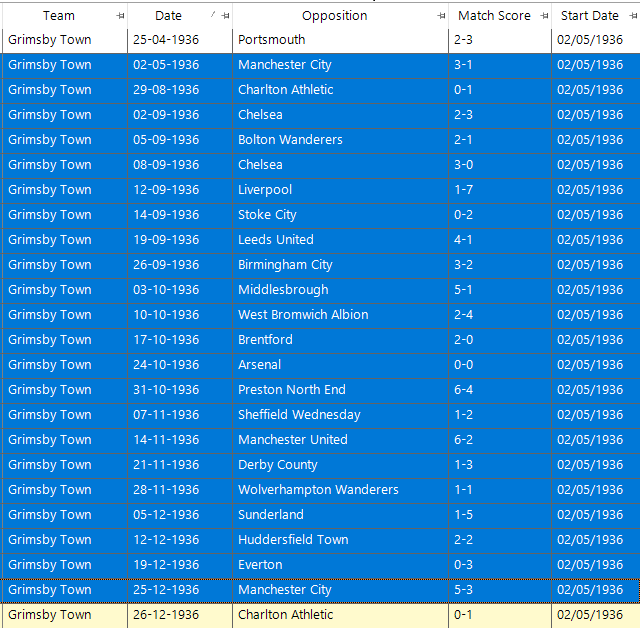Select the Birmingham City cell
Image resolution: width=640 pixels, height=628 pixels.
pyautogui.click(x=340, y=265)
